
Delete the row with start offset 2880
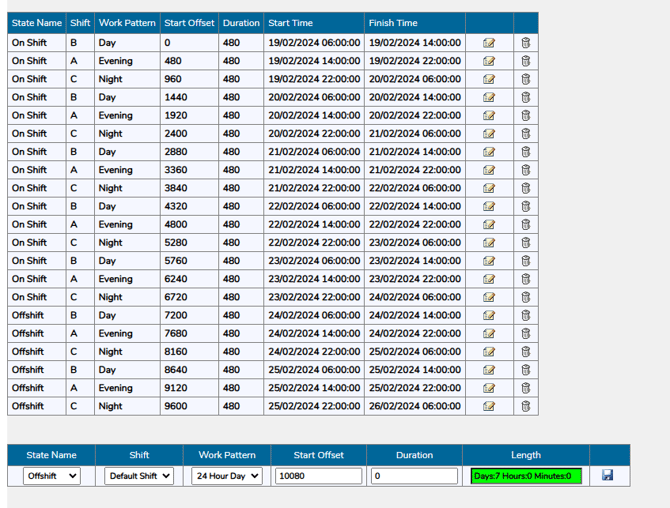(526, 152)
